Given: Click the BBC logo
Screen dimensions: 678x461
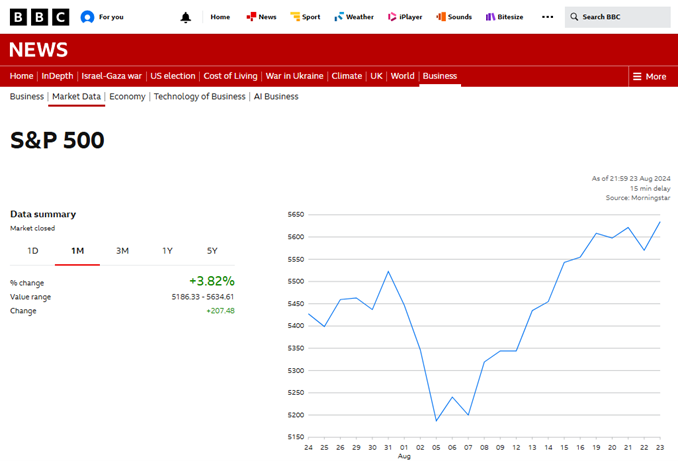Looking at the screenshot, I should (39, 17).
